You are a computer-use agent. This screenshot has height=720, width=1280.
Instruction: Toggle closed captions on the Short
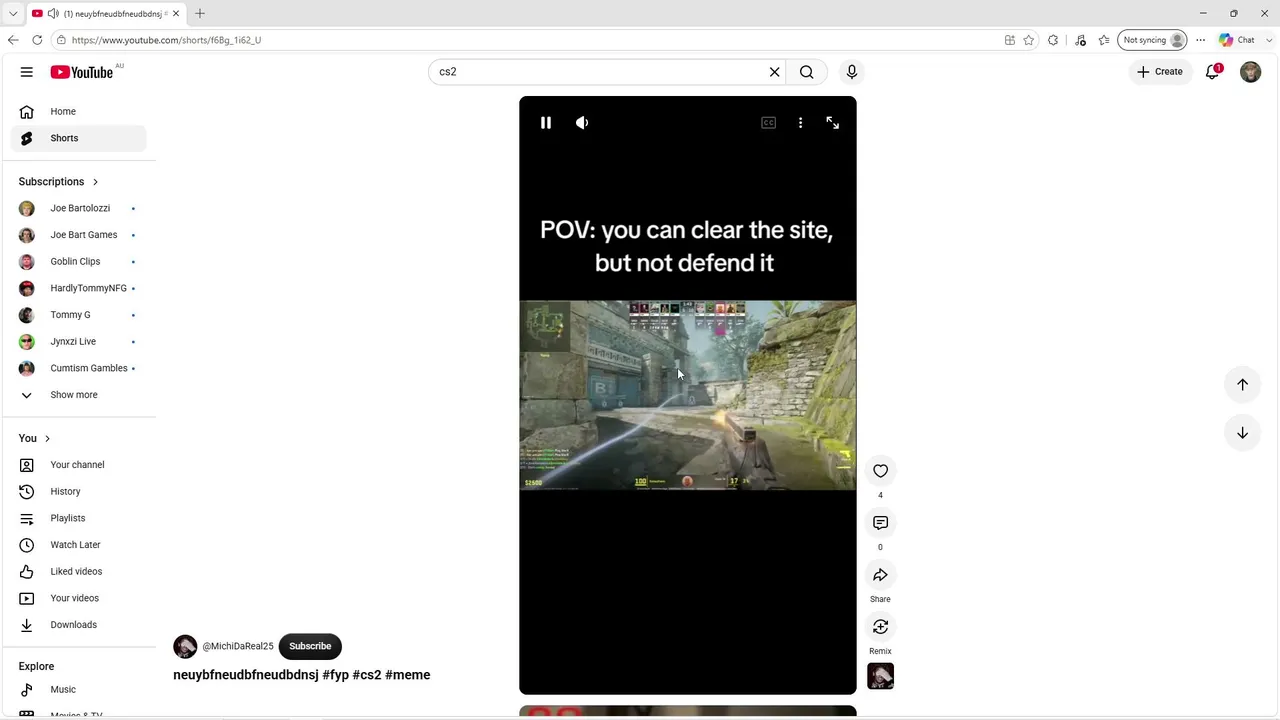[768, 123]
